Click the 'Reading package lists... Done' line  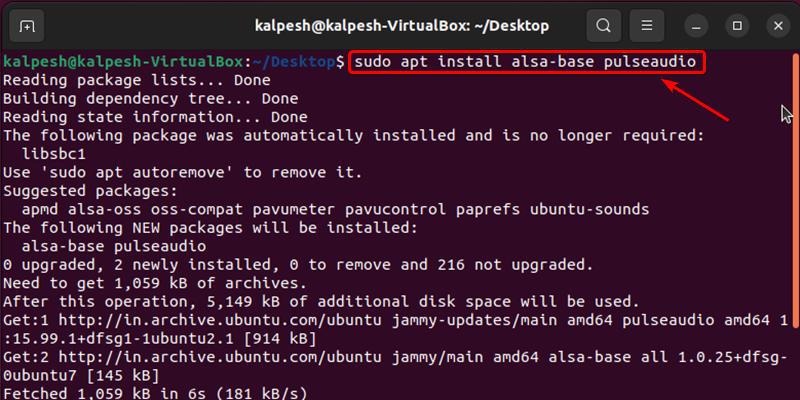pyautogui.click(x=137, y=80)
